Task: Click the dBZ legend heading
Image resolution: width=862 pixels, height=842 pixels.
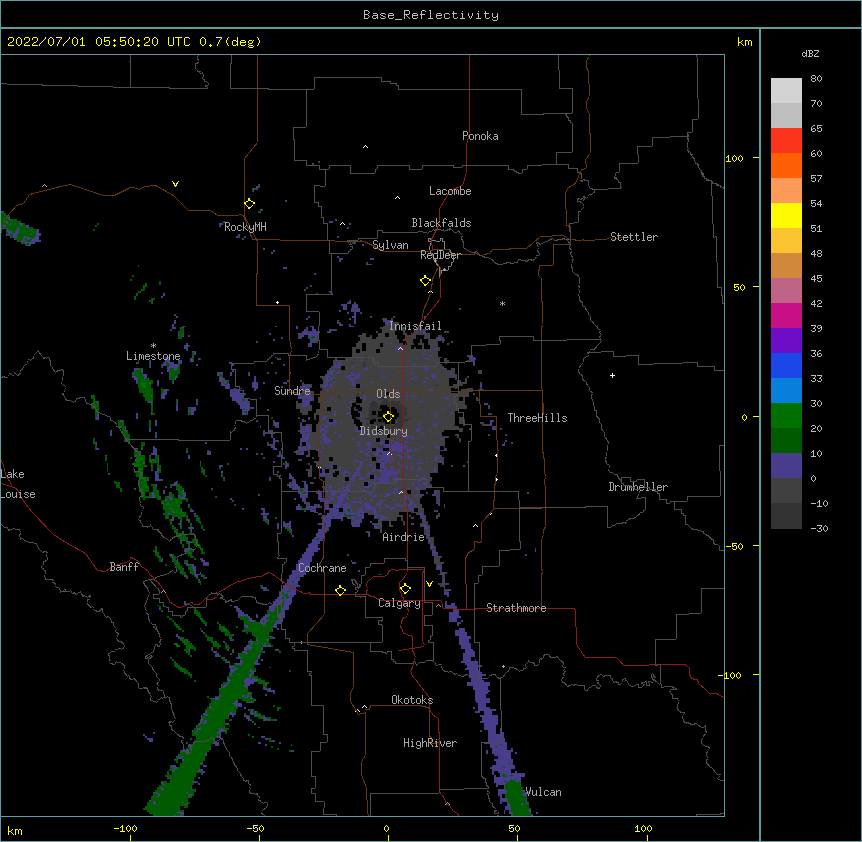Action: click(810, 53)
